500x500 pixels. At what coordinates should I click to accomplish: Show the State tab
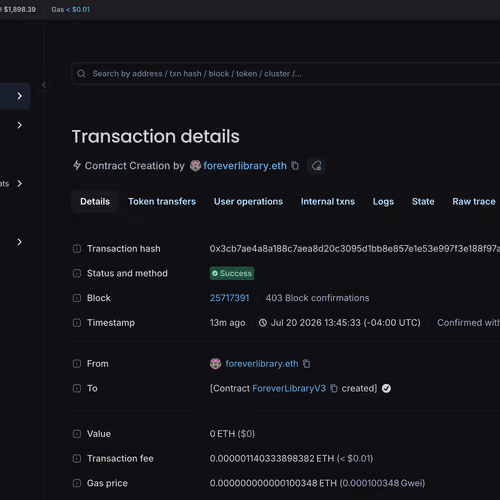click(x=423, y=202)
